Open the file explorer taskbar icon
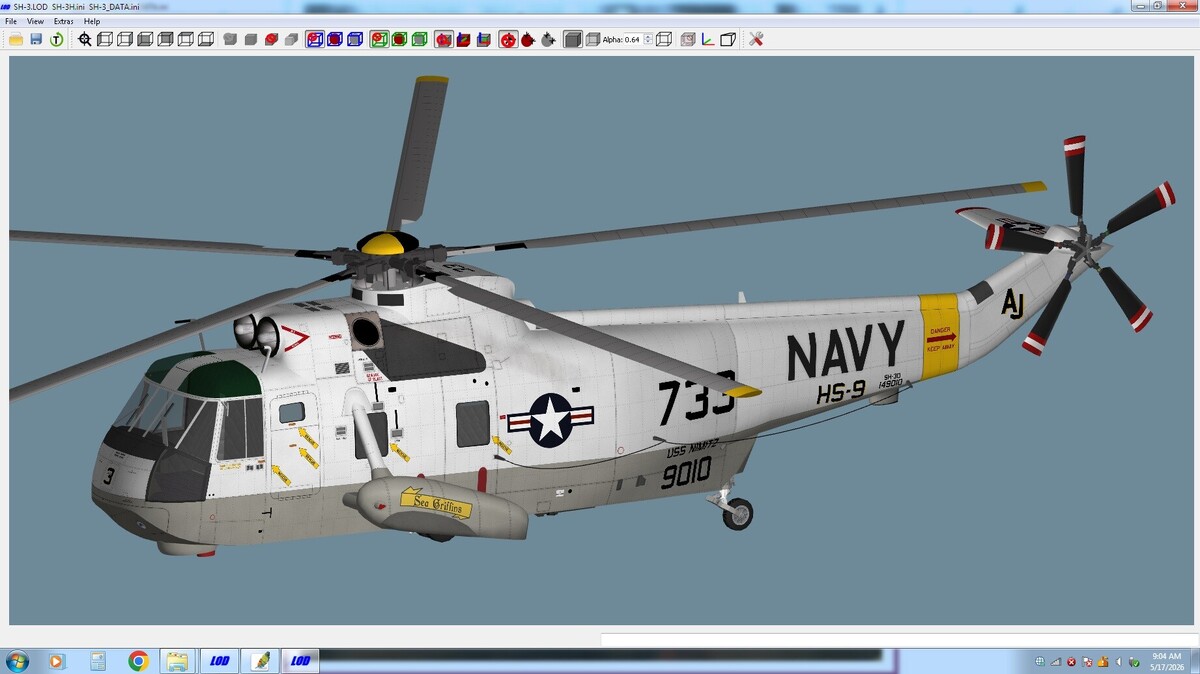 pos(177,661)
